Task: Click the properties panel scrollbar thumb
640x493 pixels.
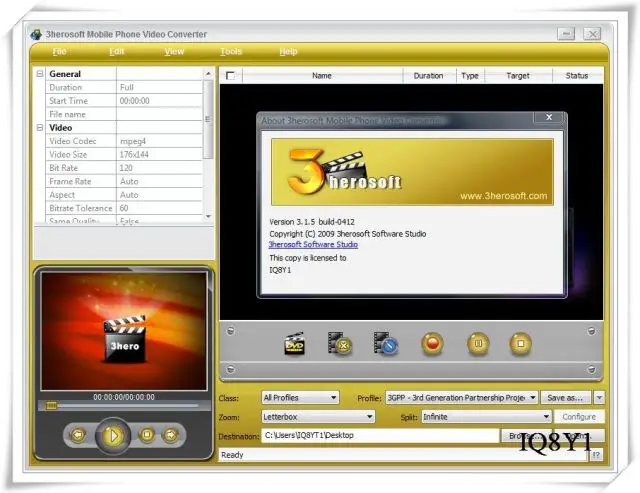Action: click(x=208, y=119)
